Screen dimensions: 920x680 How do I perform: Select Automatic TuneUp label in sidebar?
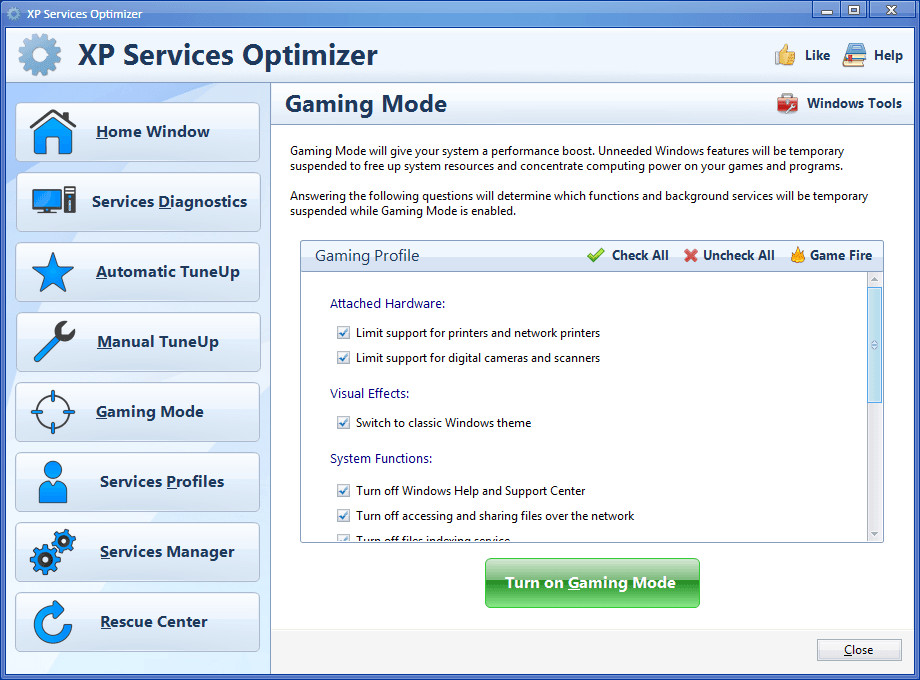click(x=168, y=272)
